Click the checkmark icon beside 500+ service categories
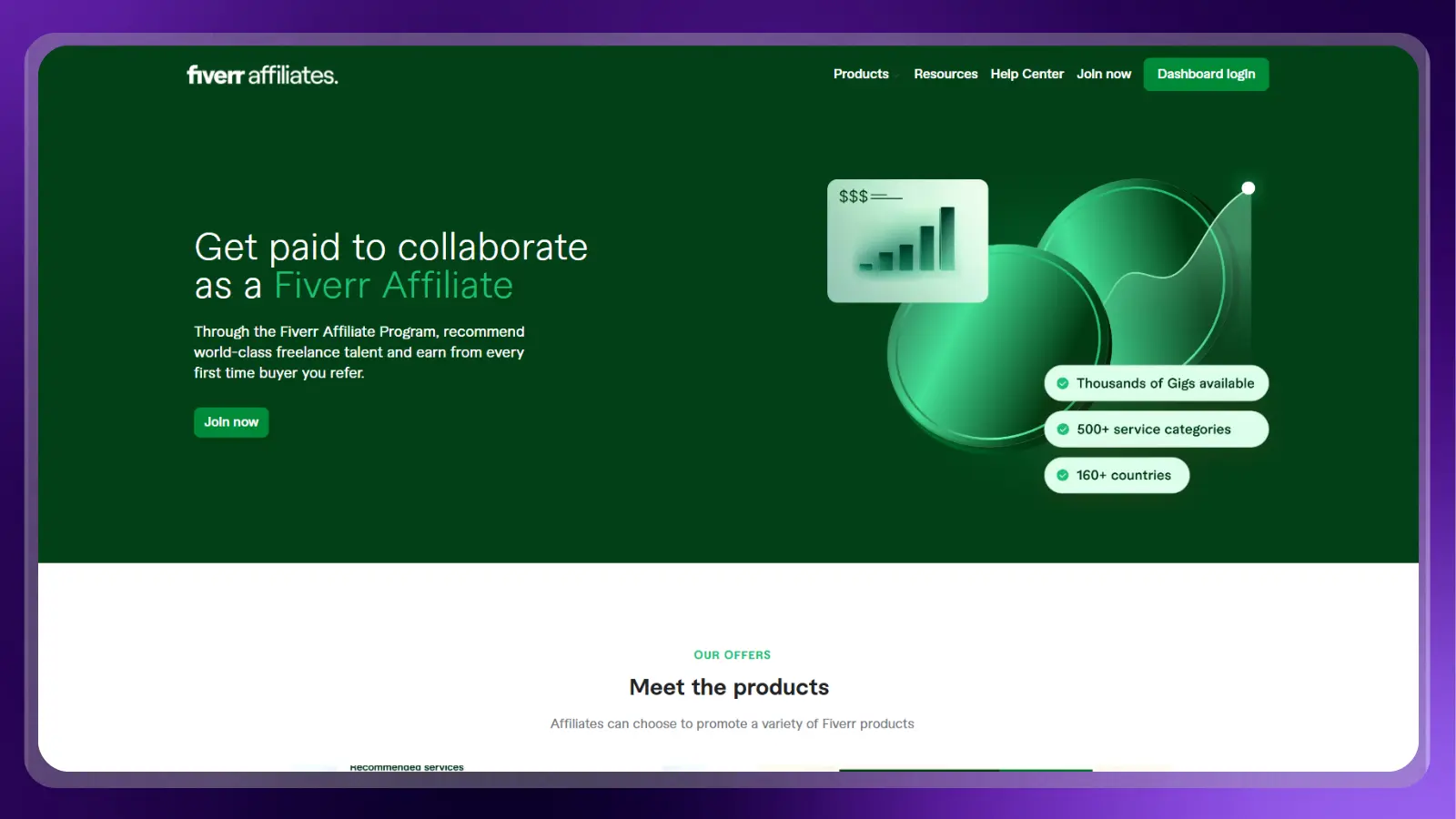This screenshot has height=819, width=1456. [1062, 430]
